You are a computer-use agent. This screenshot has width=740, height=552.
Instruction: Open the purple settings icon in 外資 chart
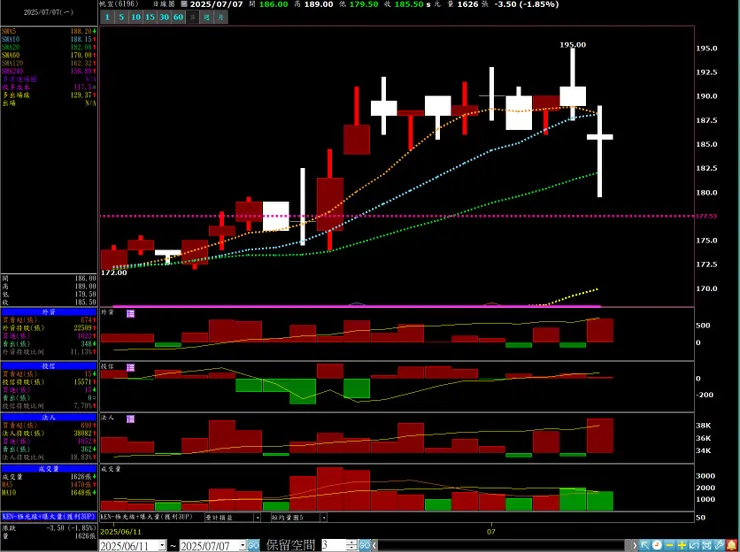(x=131, y=314)
